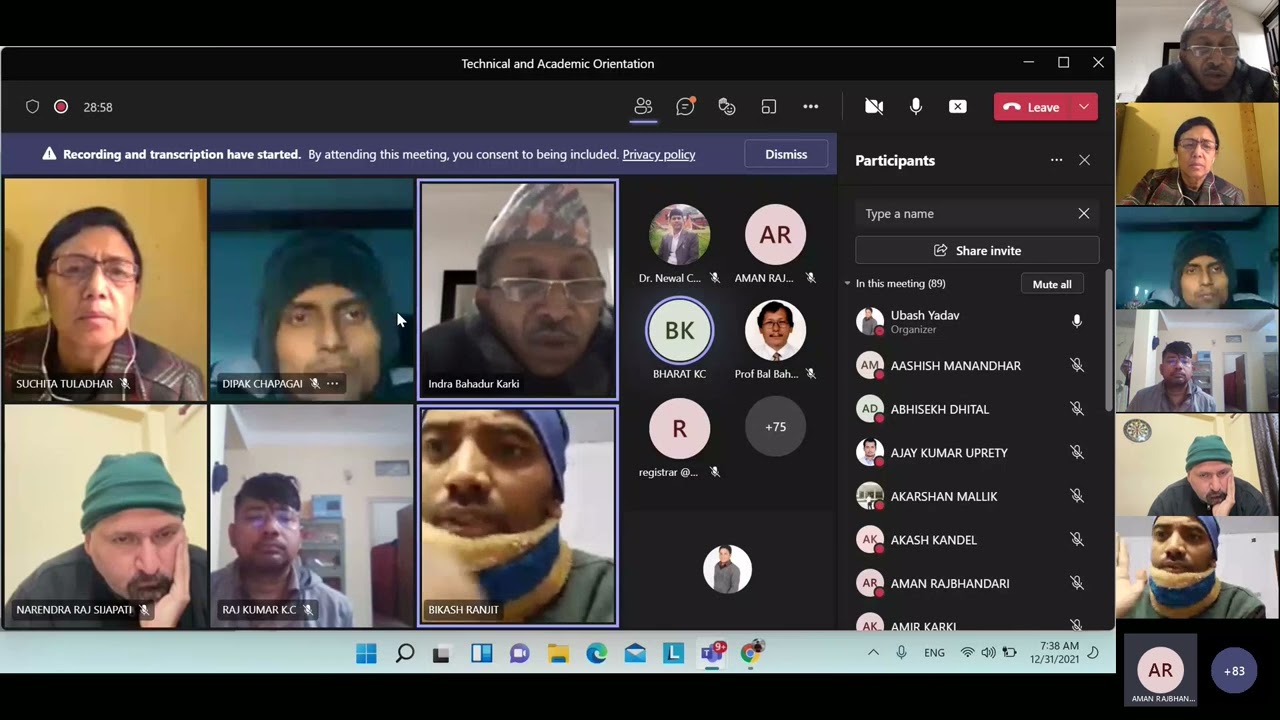
Task: Select Bikash Ranjit's video tile
Action: click(518, 516)
